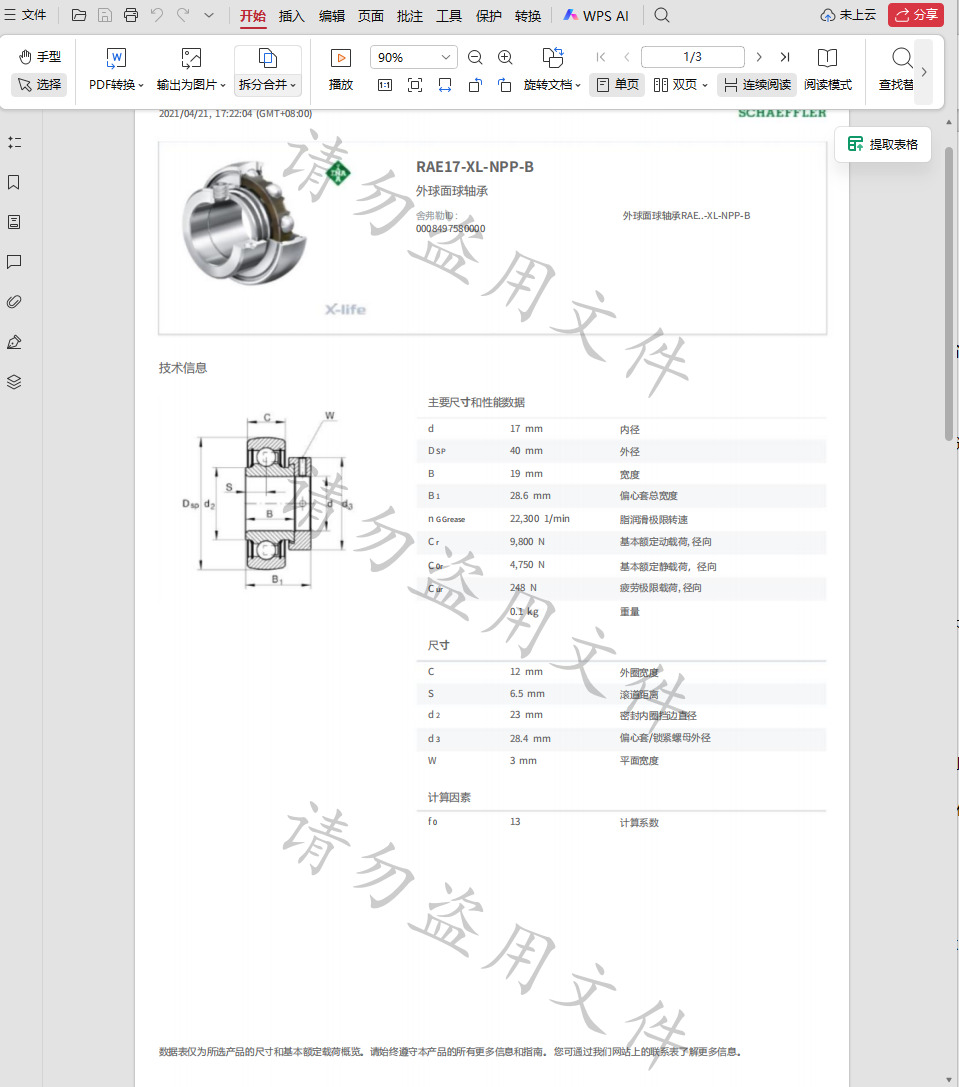Open WPS AI assistant
Image resolution: width=959 pixels, height=1087 pixels.
(x=596, y=15)
